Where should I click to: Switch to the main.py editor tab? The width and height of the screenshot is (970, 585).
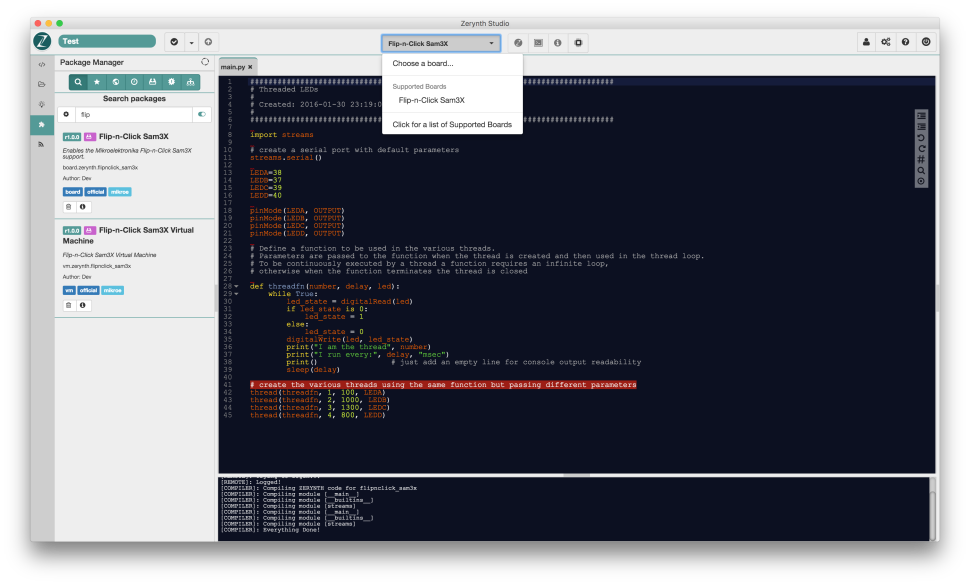tap(233, 67)
